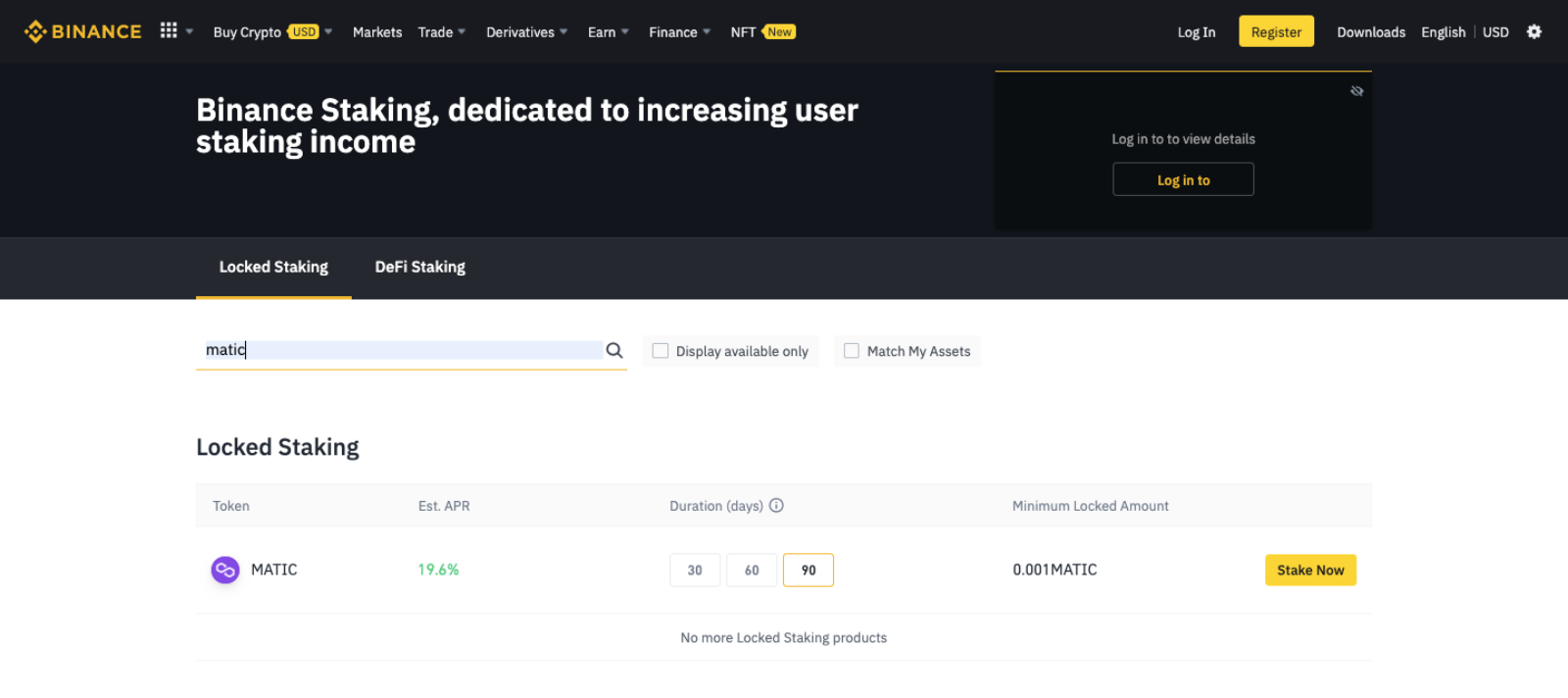Click the Register button

click(1276, 31)
